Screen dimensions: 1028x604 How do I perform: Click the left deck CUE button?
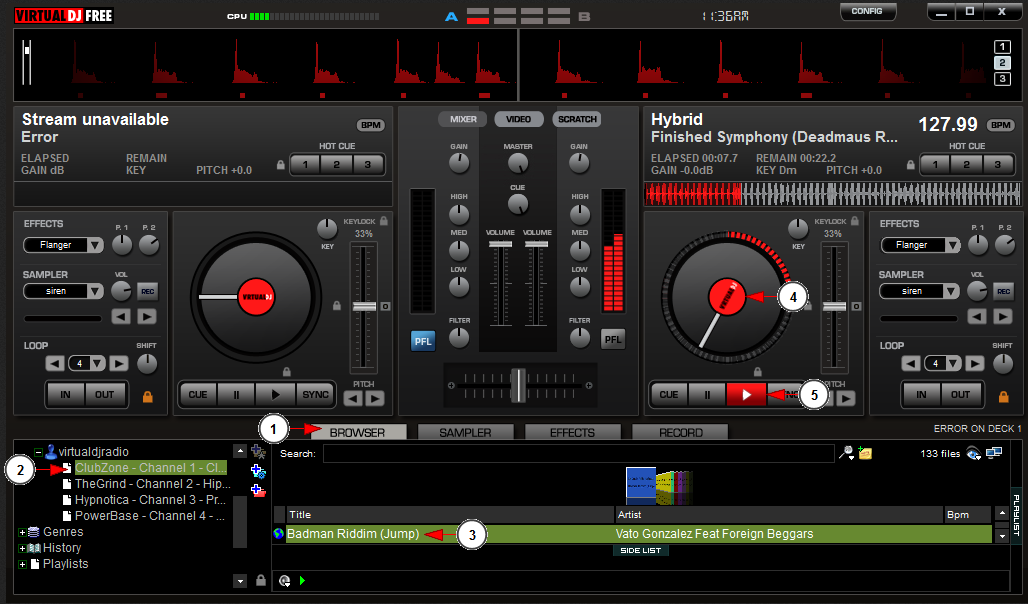pyautogui.click(x=198, y=395)
